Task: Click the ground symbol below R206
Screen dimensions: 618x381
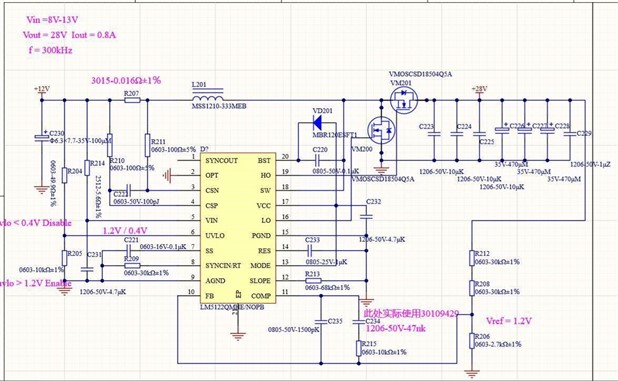Action: [472, 373]
